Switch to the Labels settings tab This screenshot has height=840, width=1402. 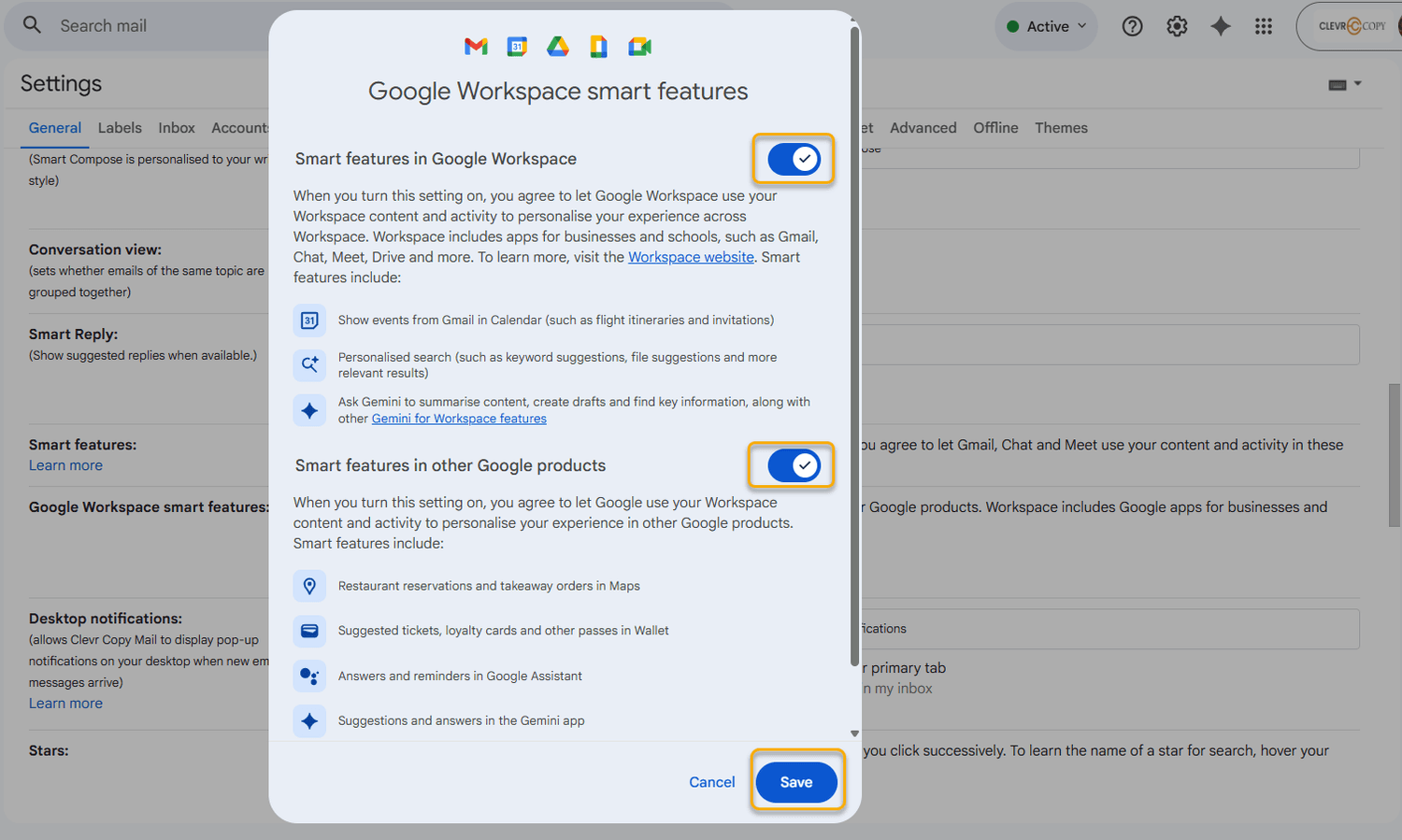tap(120, 128)
